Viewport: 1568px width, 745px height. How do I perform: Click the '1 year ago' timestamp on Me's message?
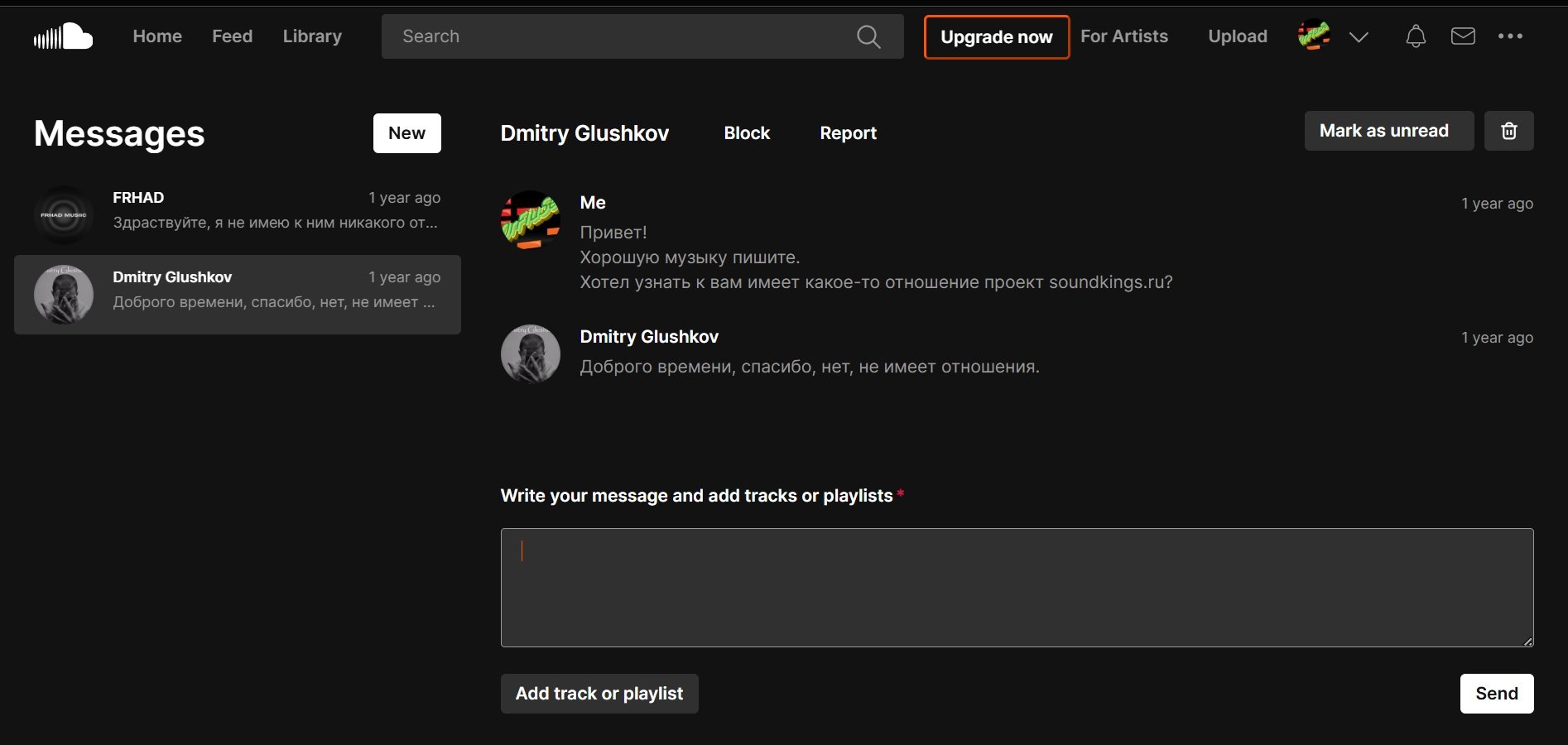click(x=1497, y=204)
